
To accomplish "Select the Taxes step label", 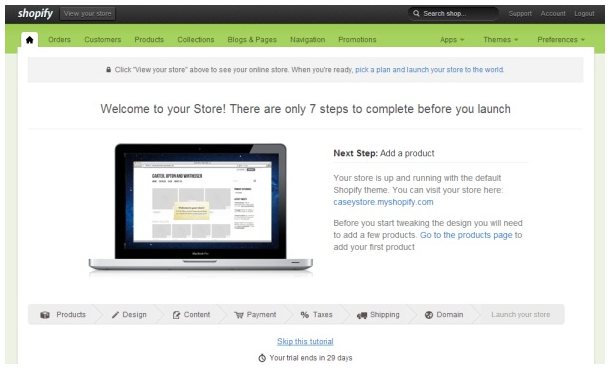I will click(x=322, y=315).
